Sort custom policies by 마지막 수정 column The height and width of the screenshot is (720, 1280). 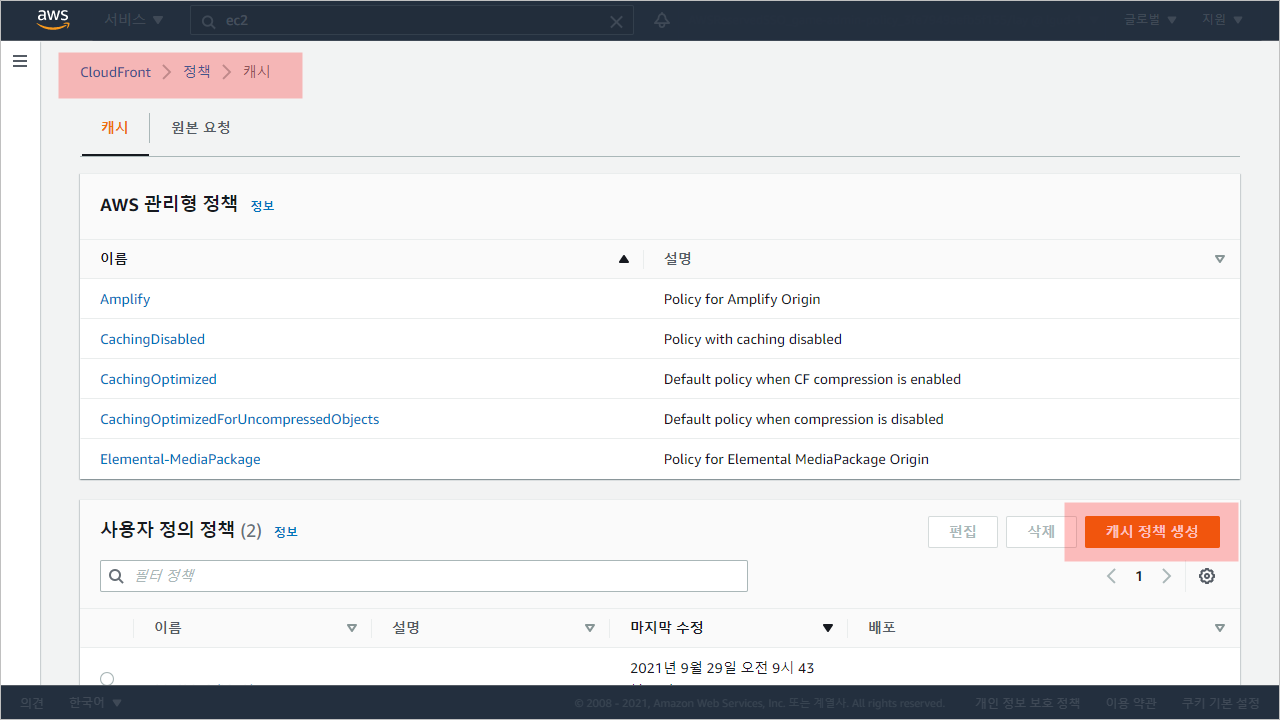pos(827,628)
